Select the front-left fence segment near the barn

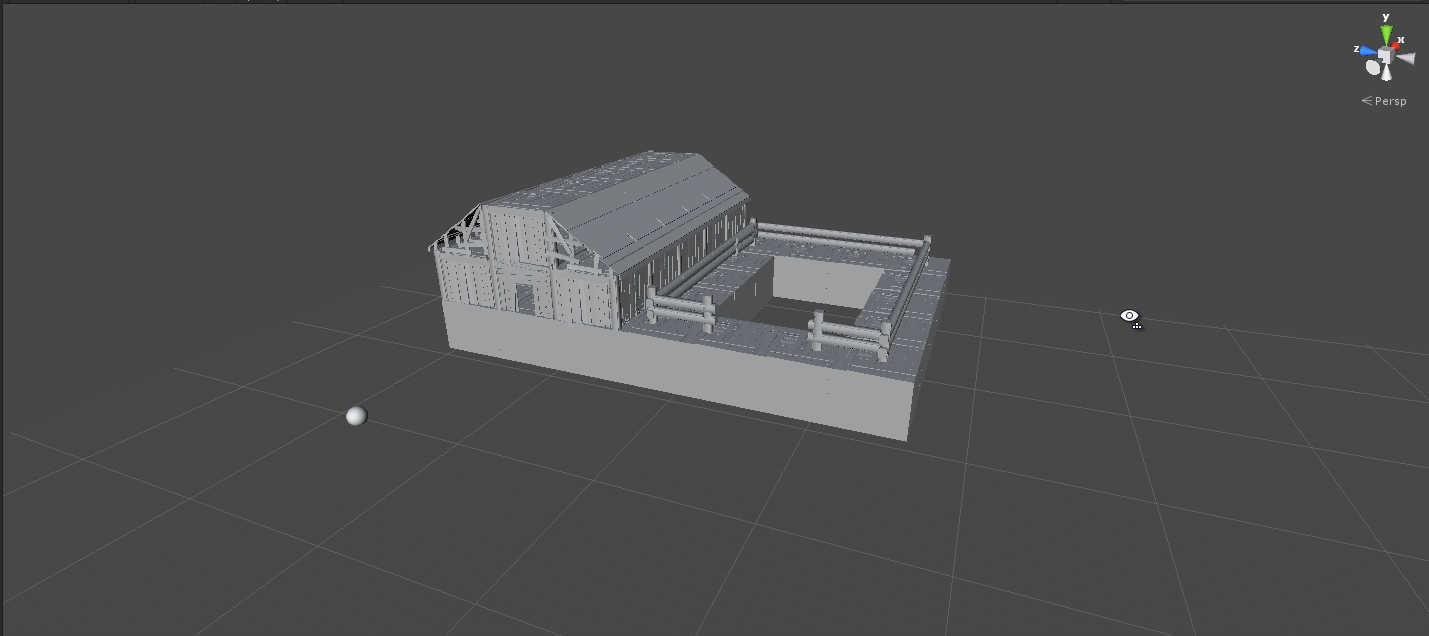[x=680, y=308]
